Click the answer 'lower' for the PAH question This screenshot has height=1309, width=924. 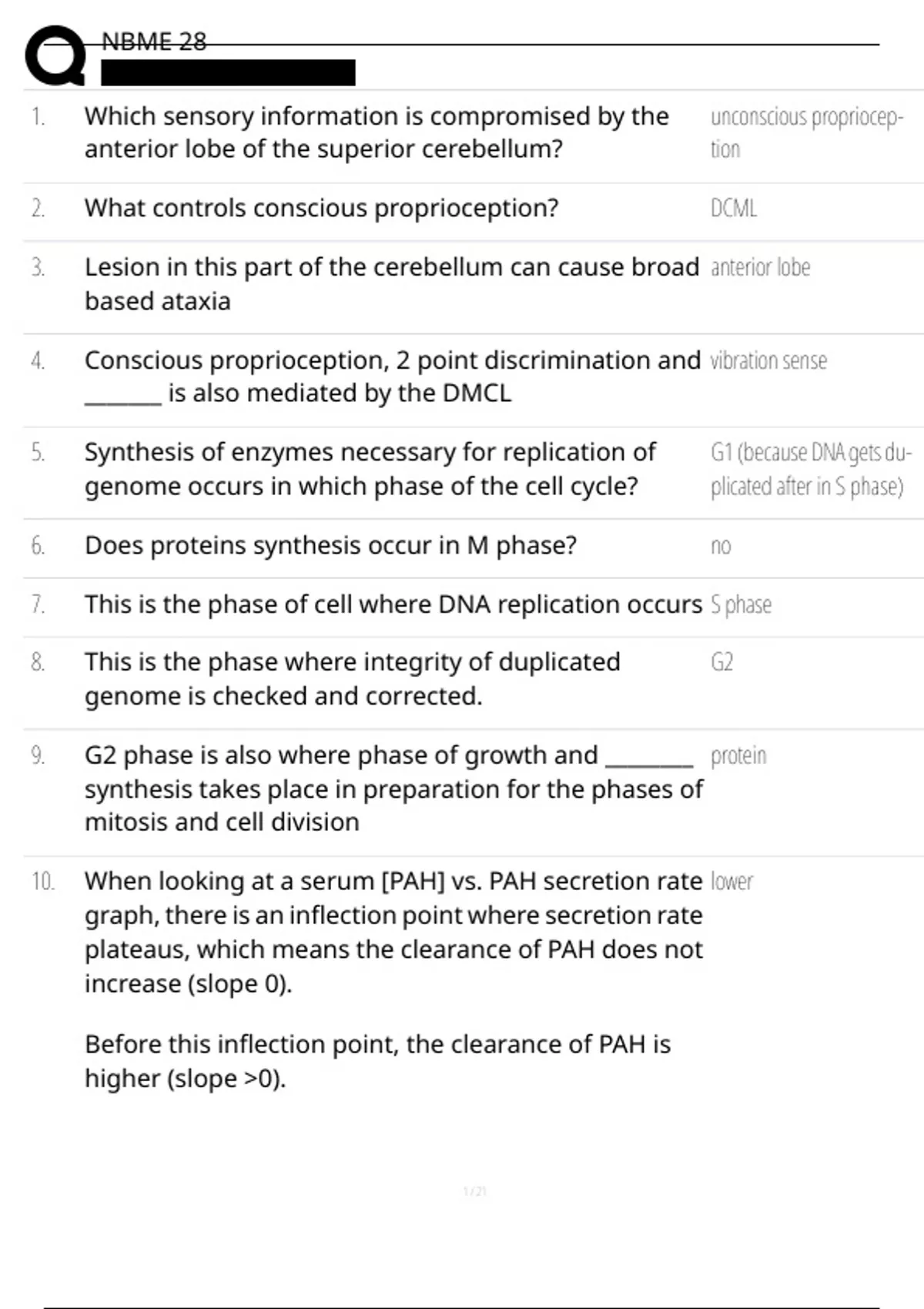coord(731,881)
